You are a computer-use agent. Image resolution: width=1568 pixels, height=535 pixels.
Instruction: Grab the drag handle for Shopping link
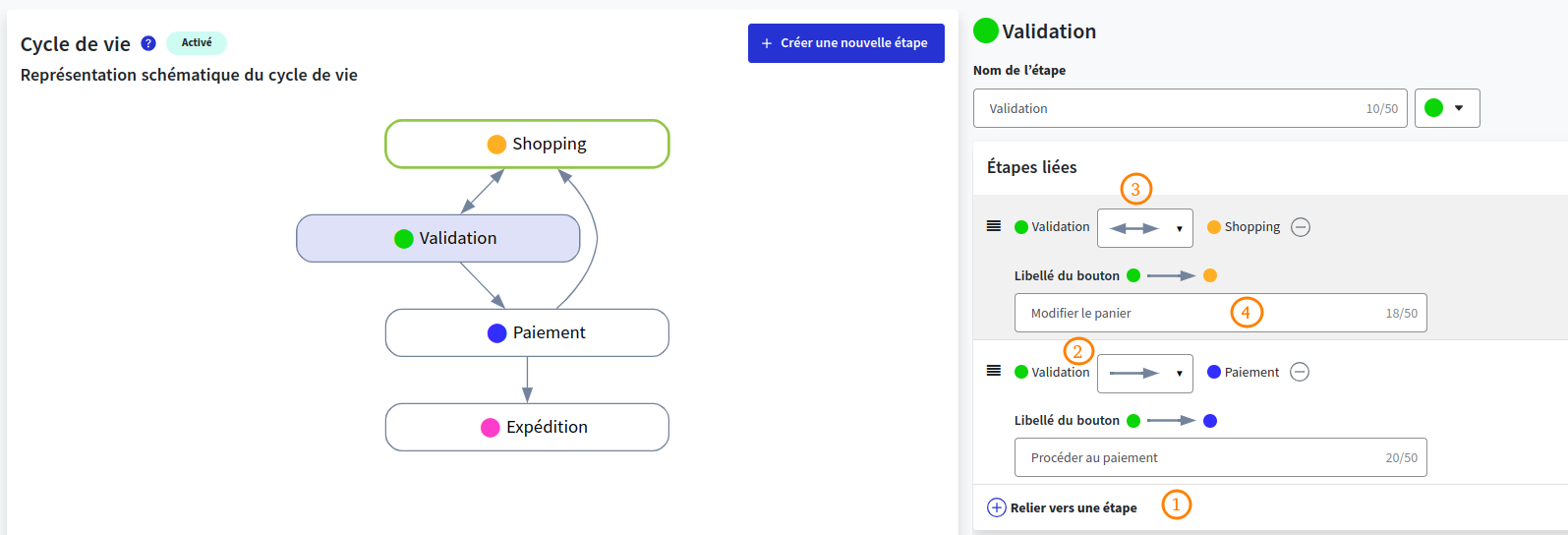[994, 226]
